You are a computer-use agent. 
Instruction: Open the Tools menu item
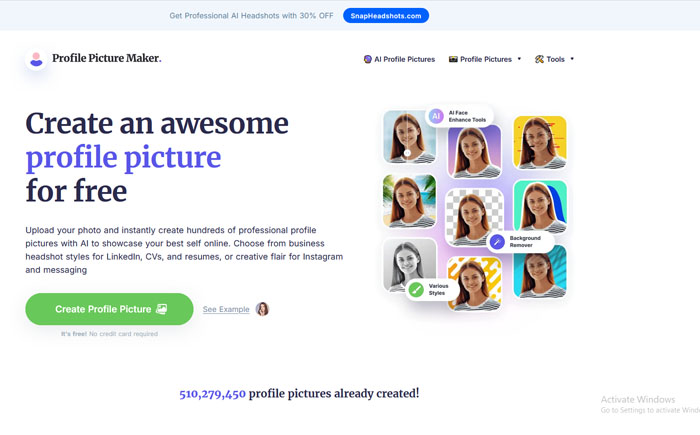pos(555,59)
